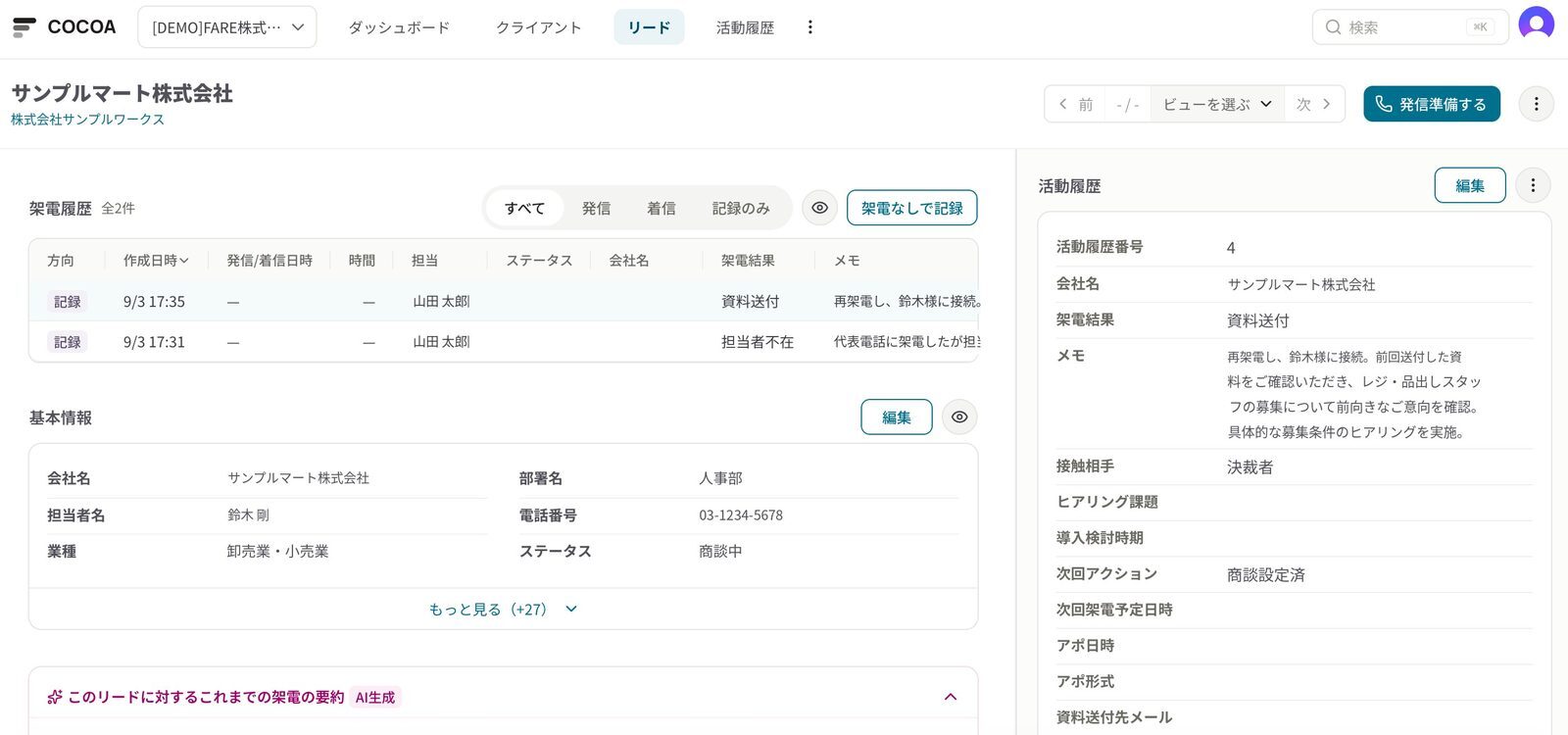The width and height of the screenshot is (1568, 735).
Task: Expand もっと見る (+27) fields
Action: [x=503, y=610]
